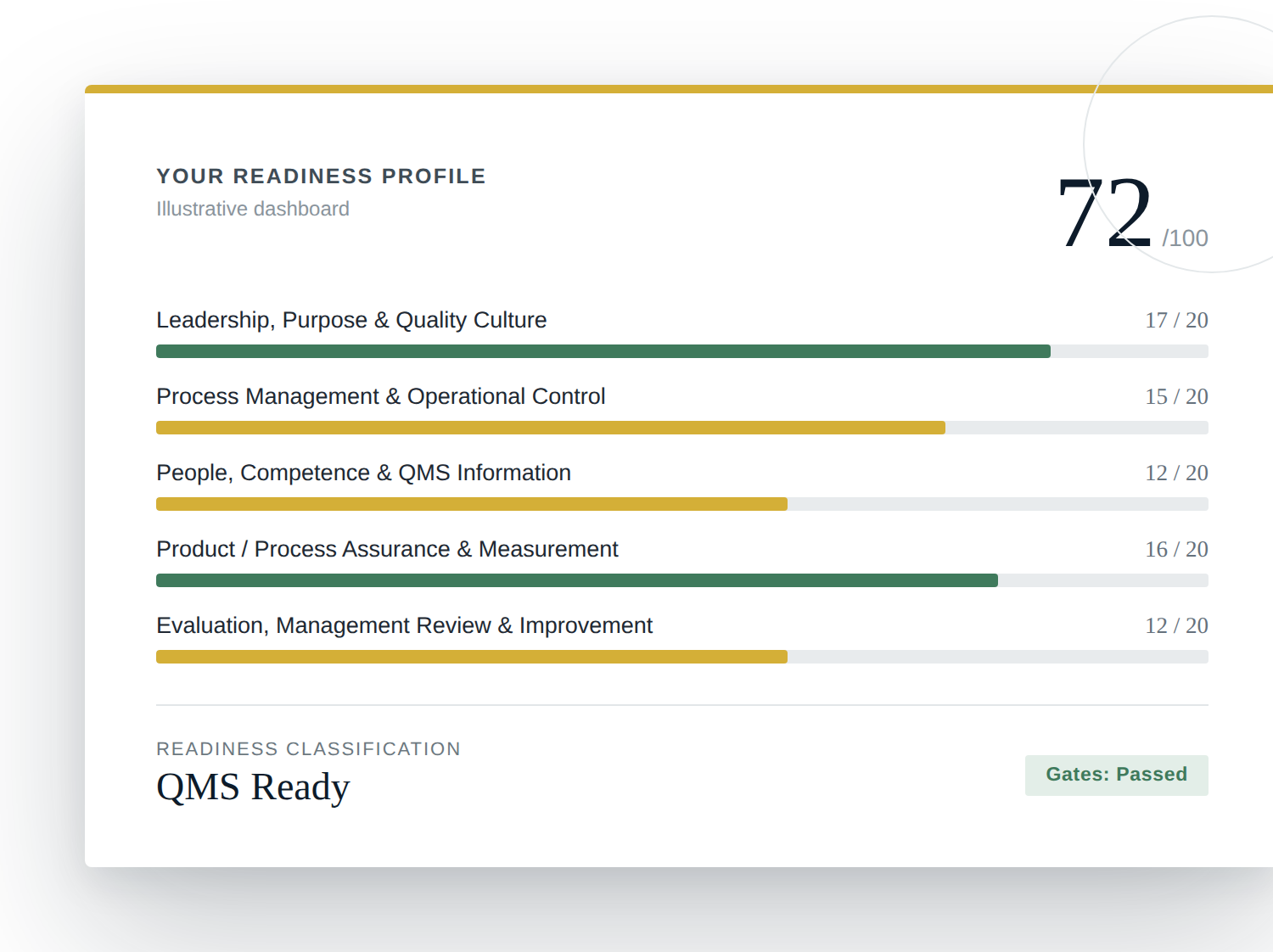
Task: Click the YOUR READINESS PROFILE heading
Action: point(321,176)
